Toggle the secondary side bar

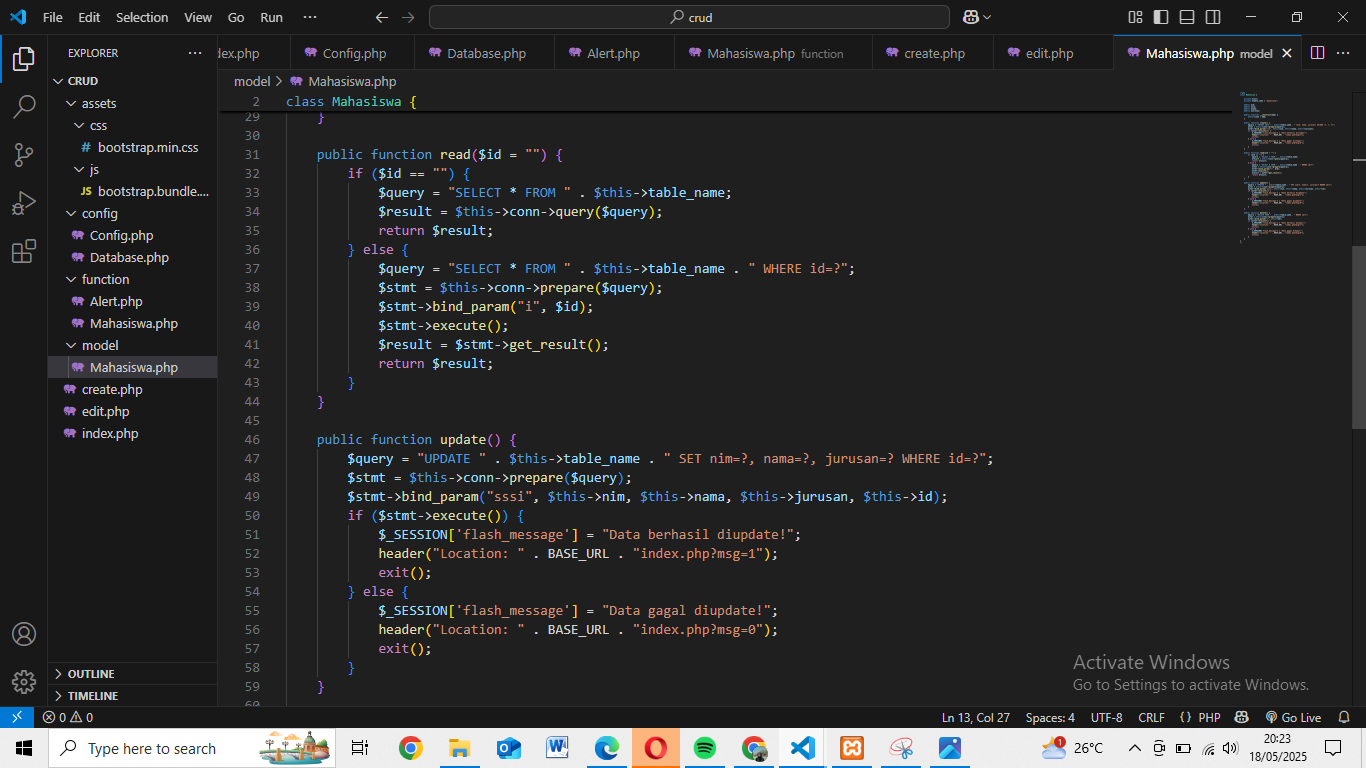pos(1212,17)
